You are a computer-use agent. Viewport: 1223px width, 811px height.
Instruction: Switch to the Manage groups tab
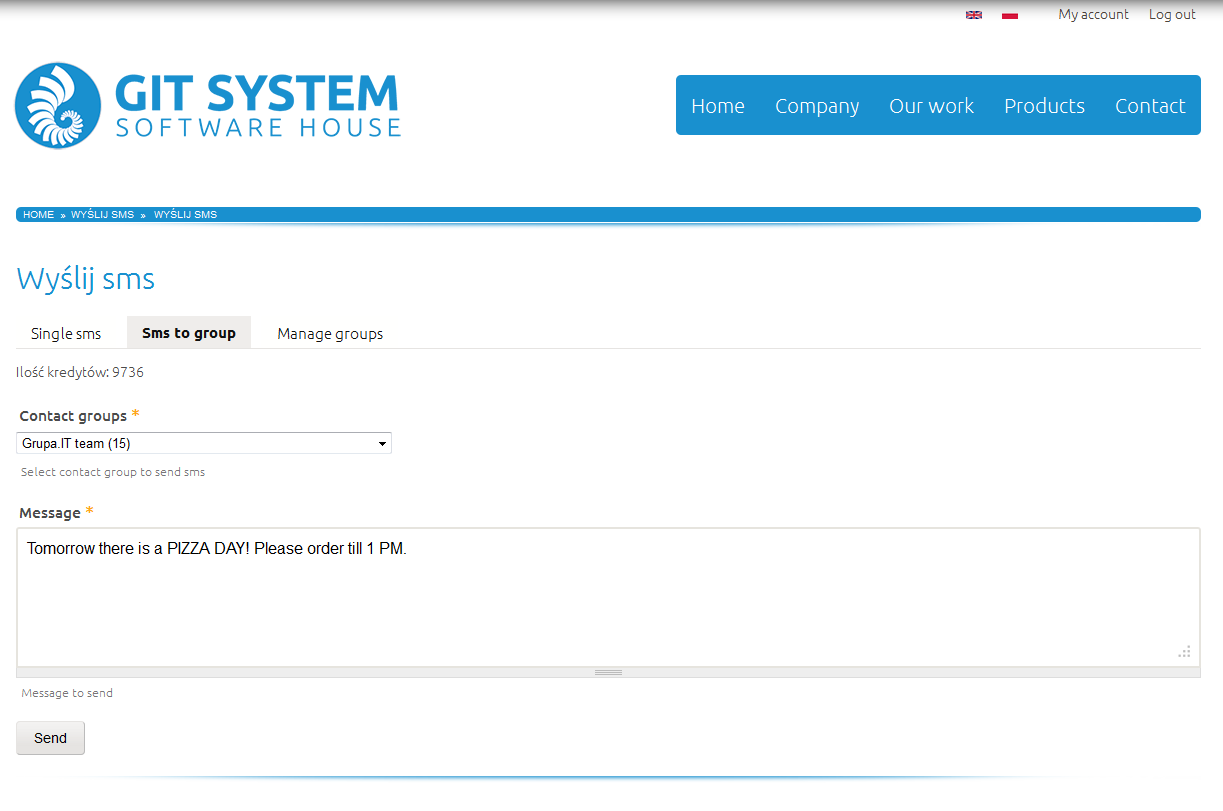pyautogui.click(x=330, y=333)
